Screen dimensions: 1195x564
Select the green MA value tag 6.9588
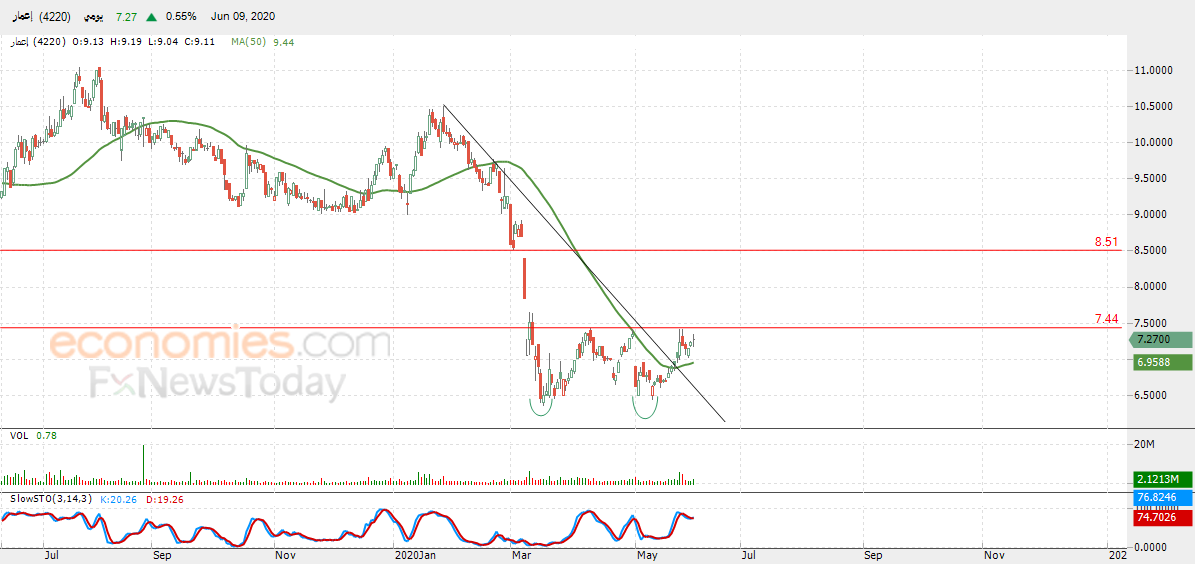(x=1160, y=363)
